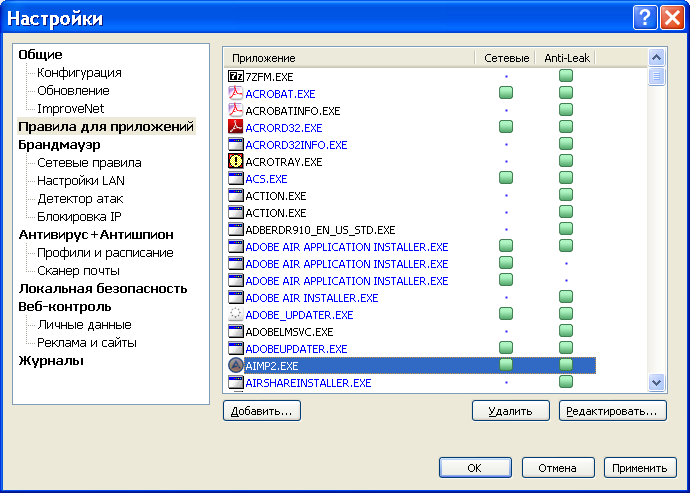690x493 pixels.
Task: Open the Журналы section
Action: point(51,361)
